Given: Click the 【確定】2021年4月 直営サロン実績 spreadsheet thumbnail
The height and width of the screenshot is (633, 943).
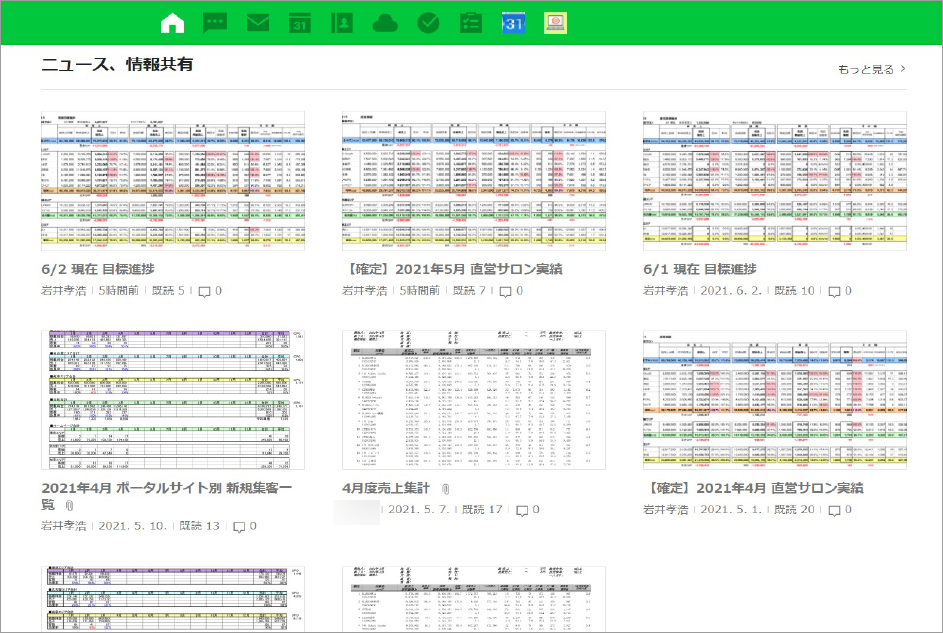Looking at the screenshot, I should [774, 399].
